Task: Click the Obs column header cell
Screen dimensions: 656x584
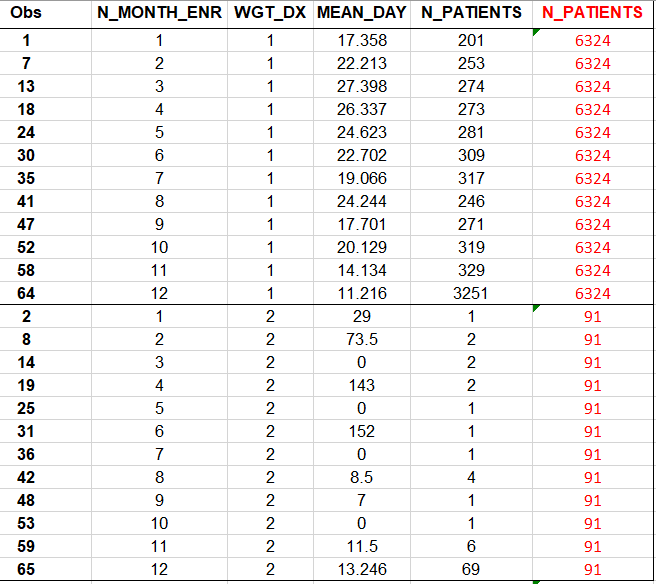Action: (27, 13)
